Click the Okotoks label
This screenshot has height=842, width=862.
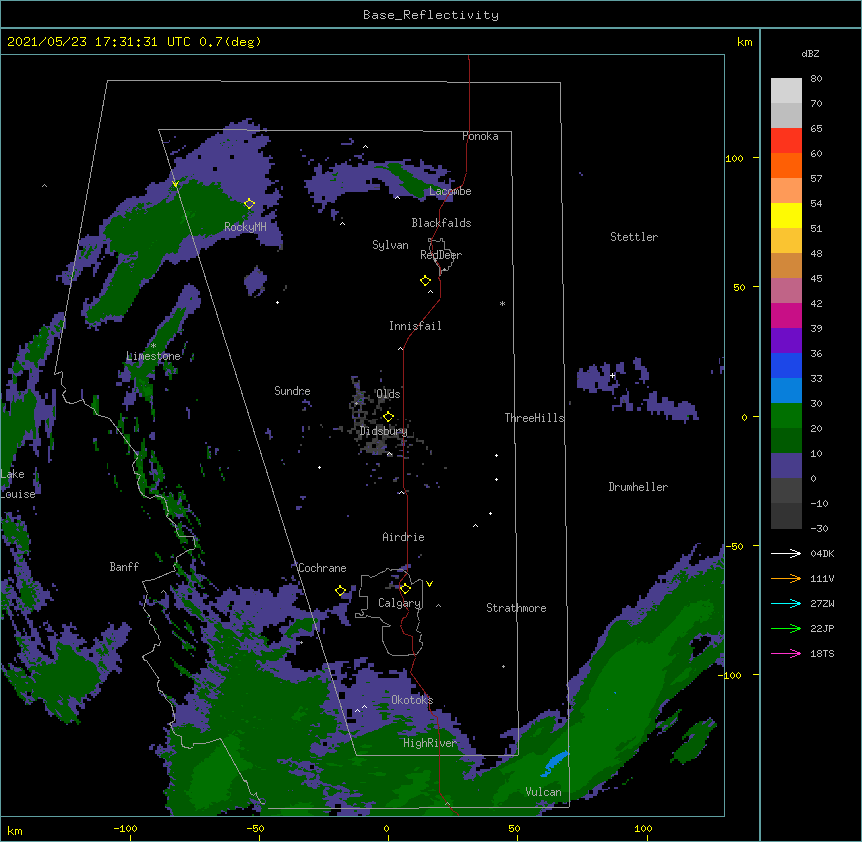[x=412, y=700]
